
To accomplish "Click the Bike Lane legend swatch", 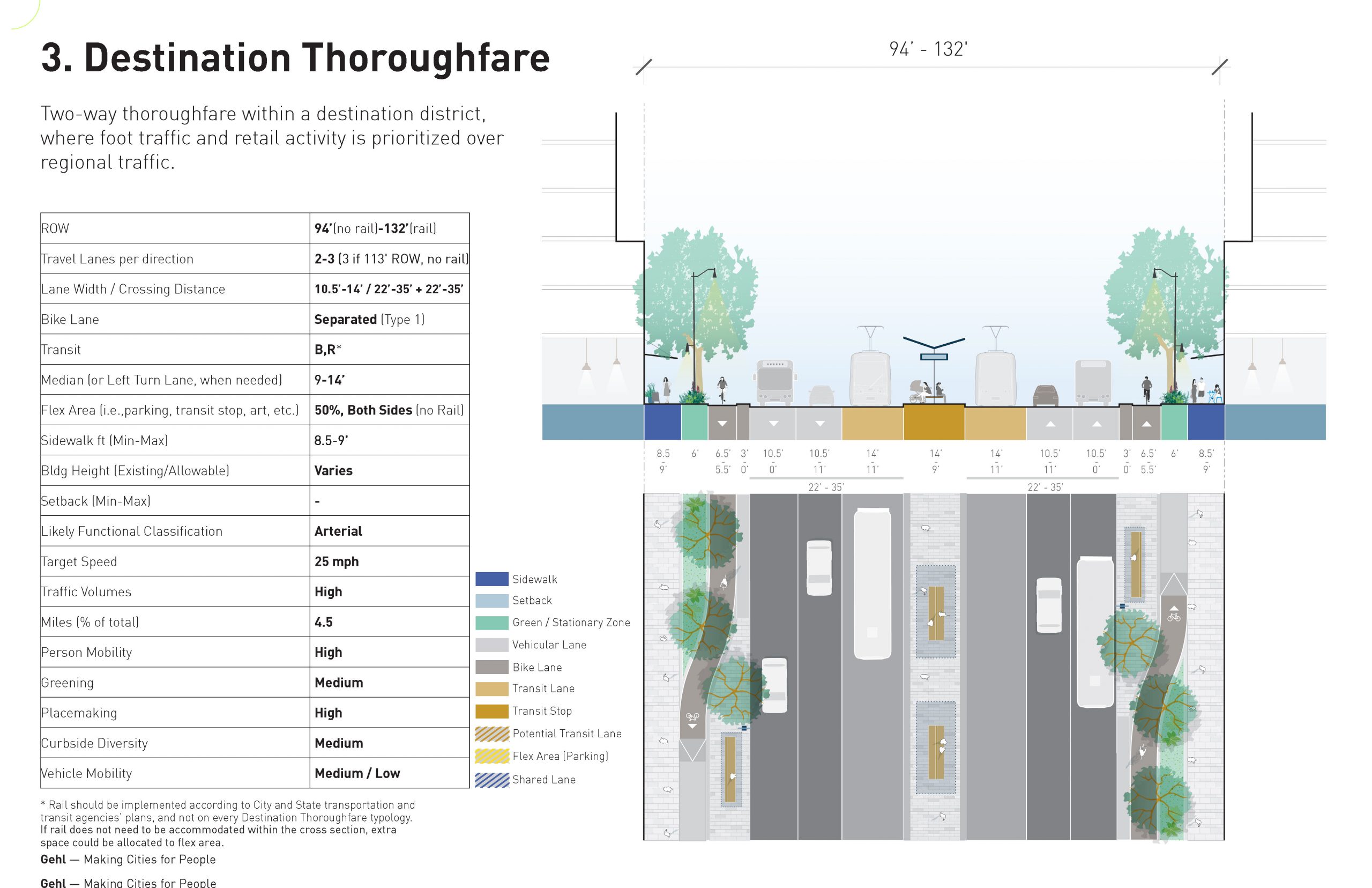I will pos(491,667).
